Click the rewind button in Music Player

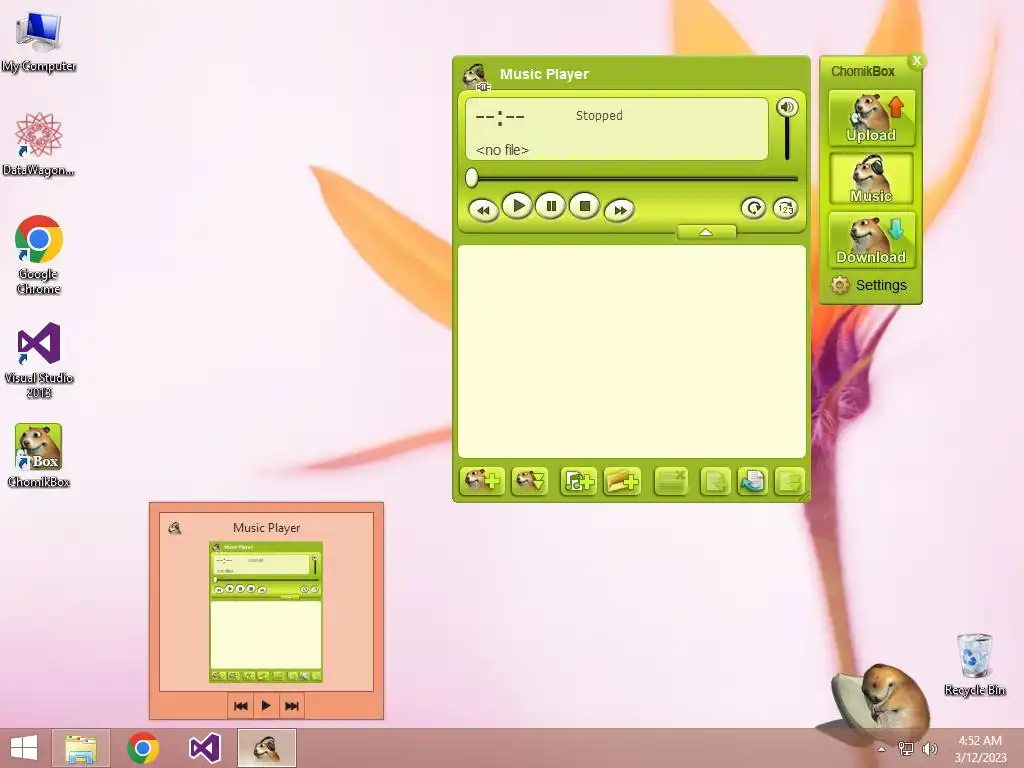[483, 210]
